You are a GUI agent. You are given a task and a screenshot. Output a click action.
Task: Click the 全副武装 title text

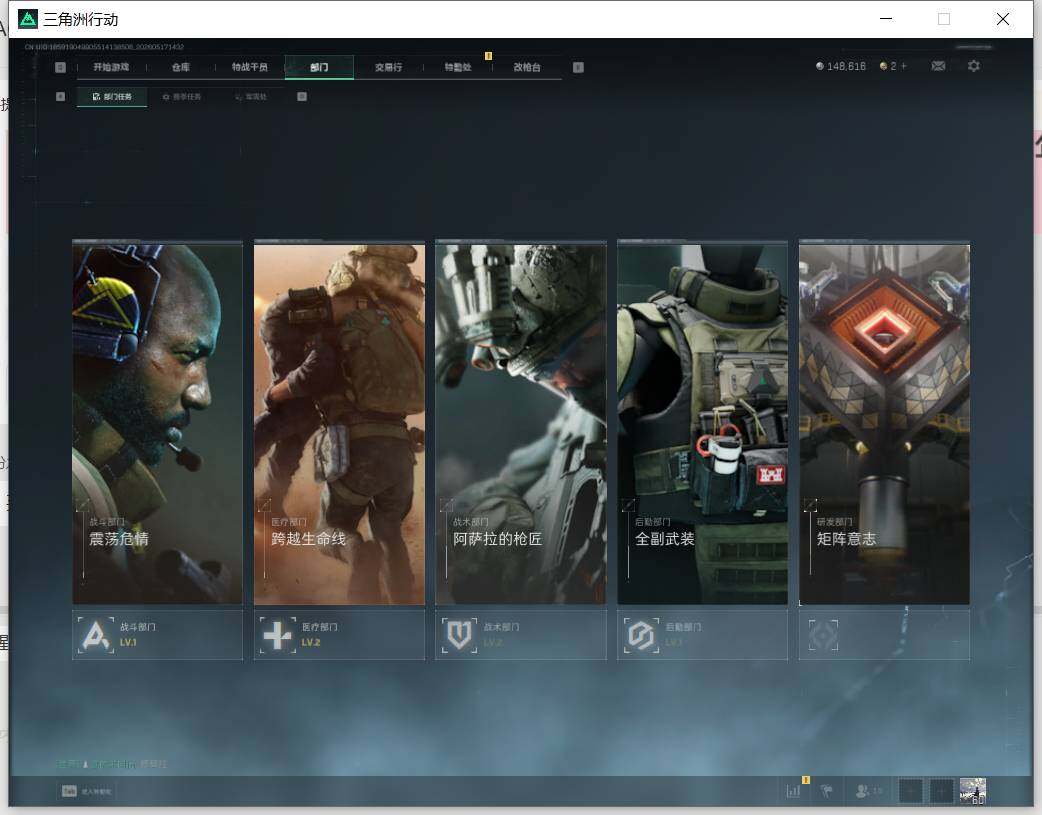[665, 539]
